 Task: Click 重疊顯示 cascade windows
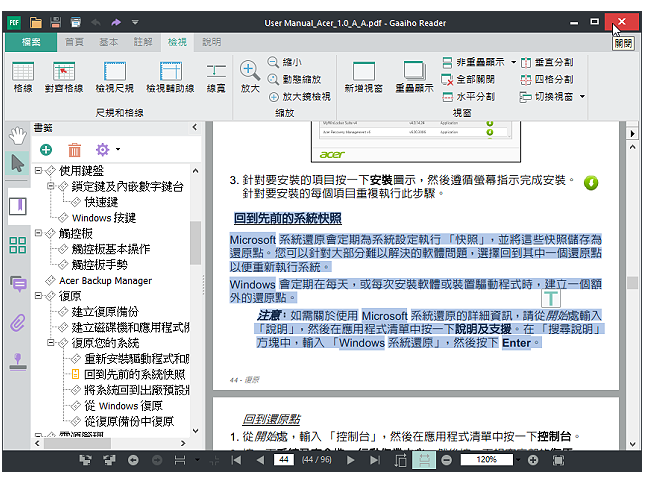(x=414, y=77)
